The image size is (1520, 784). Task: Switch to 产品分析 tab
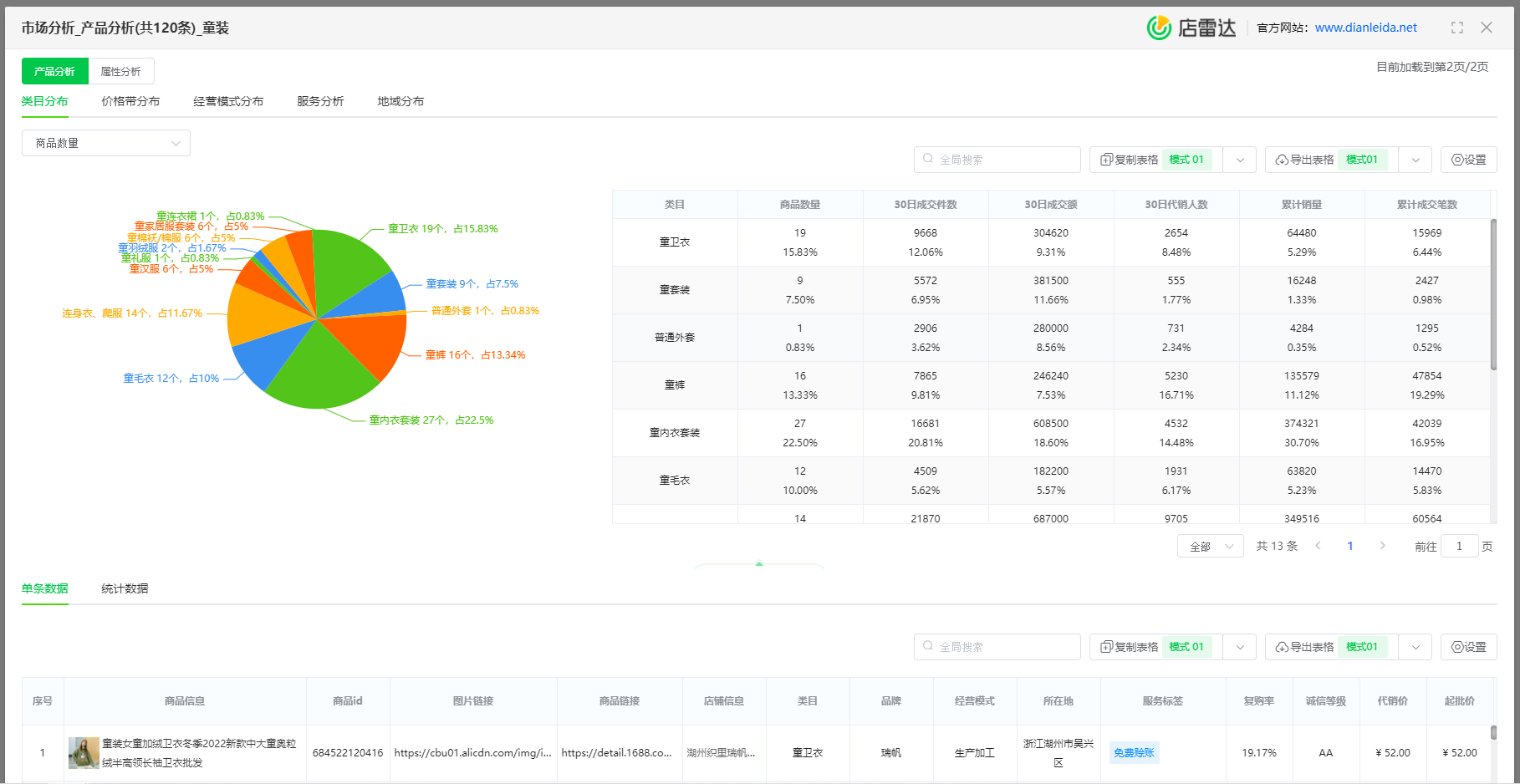pyautogui.click(x=55, y=71)
